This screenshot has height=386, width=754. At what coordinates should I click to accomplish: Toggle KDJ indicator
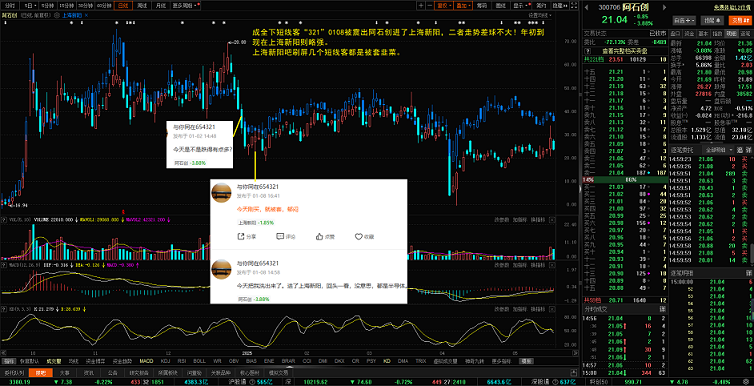coord(165,361)
